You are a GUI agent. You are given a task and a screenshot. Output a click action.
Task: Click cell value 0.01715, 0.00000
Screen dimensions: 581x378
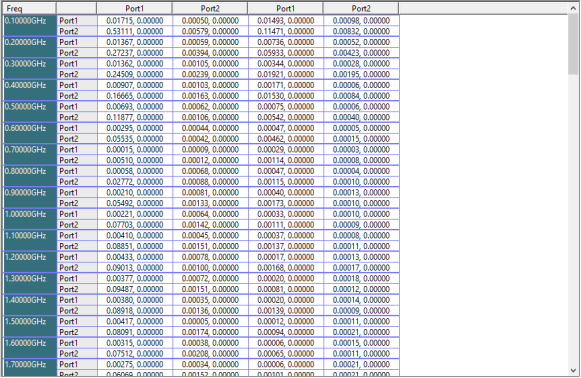pyautogui.click(x=135, y=21)
